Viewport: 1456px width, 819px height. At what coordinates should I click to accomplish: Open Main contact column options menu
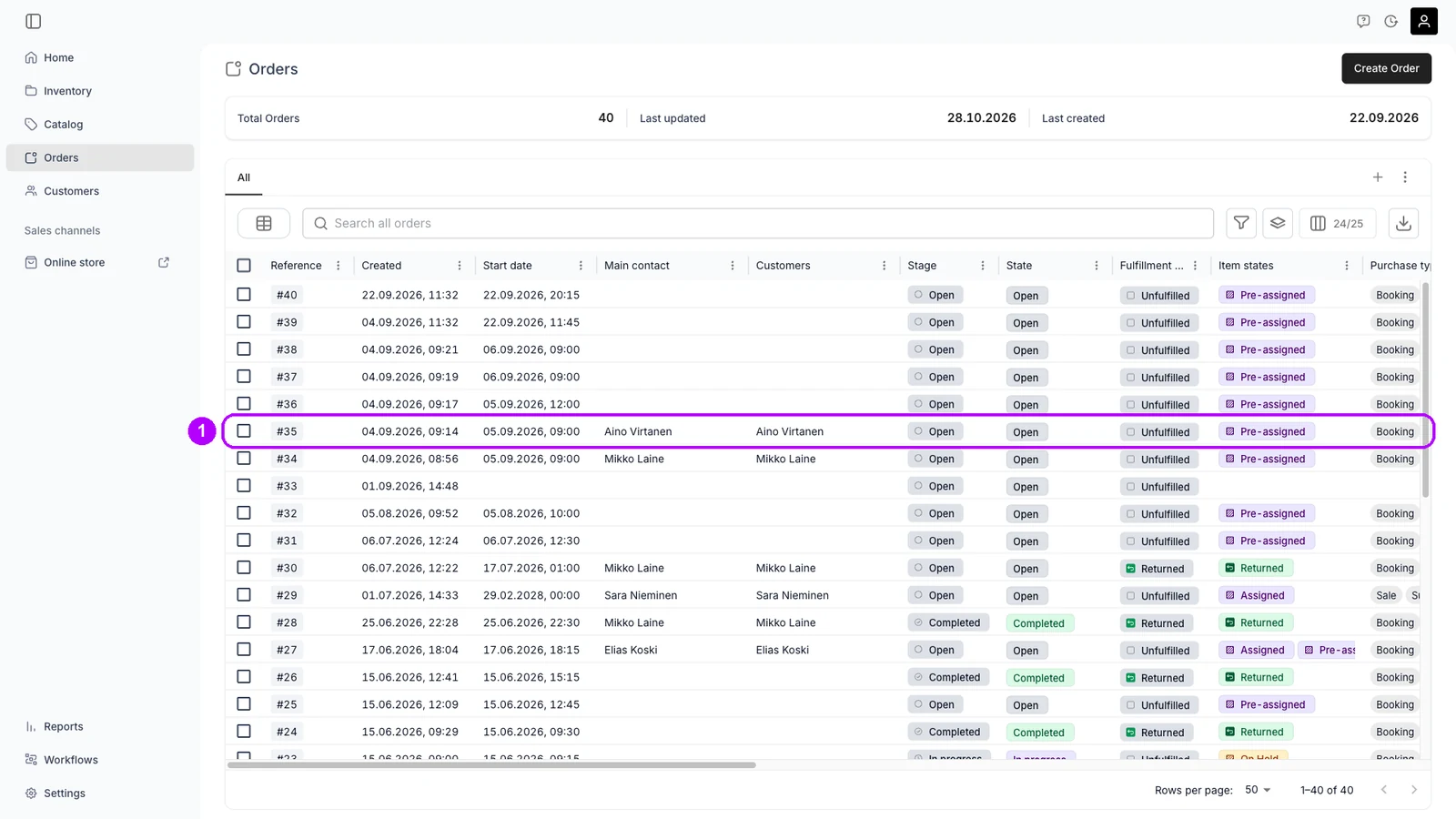733,266
